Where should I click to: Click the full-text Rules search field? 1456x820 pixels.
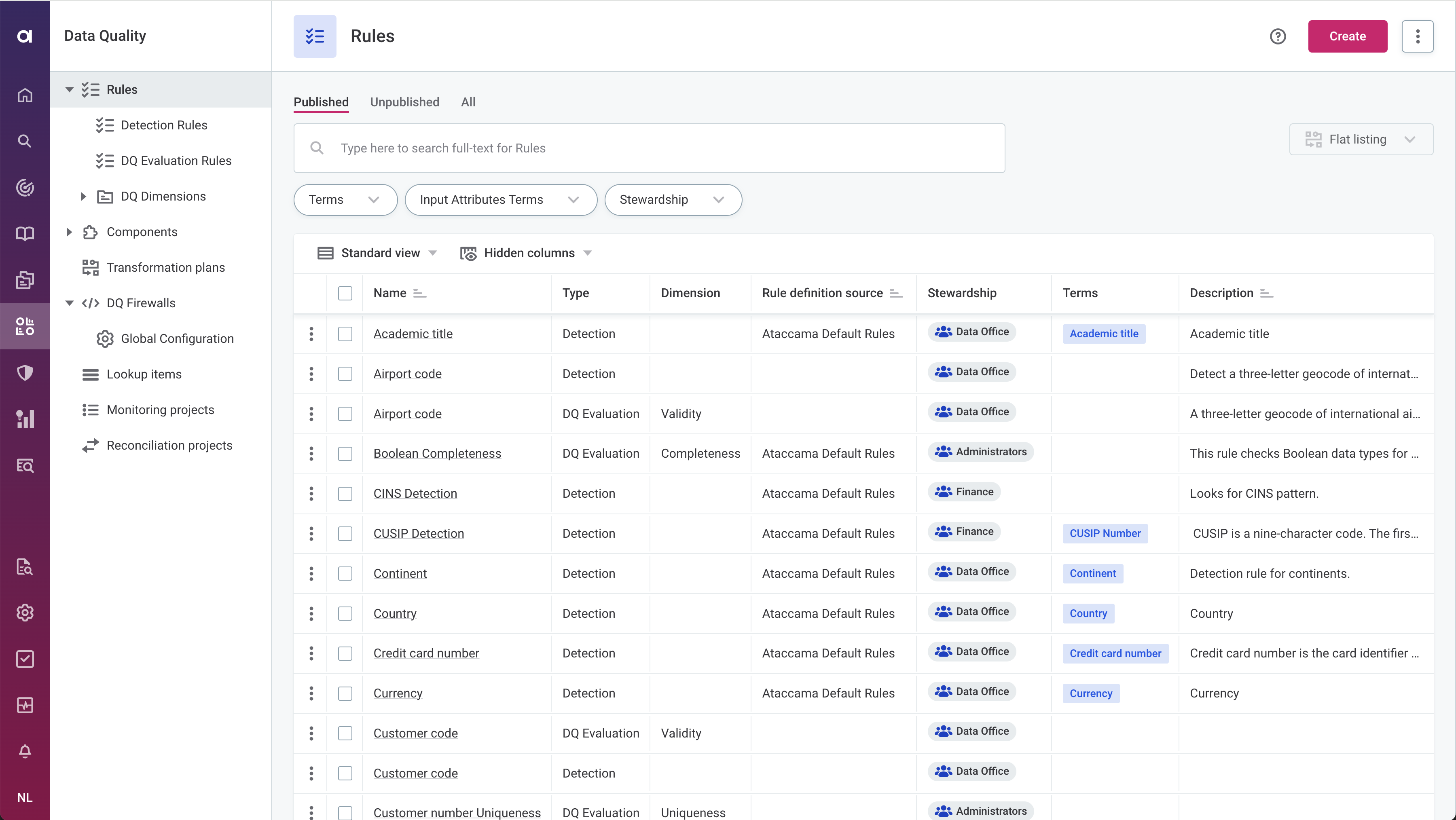[649, 148]
